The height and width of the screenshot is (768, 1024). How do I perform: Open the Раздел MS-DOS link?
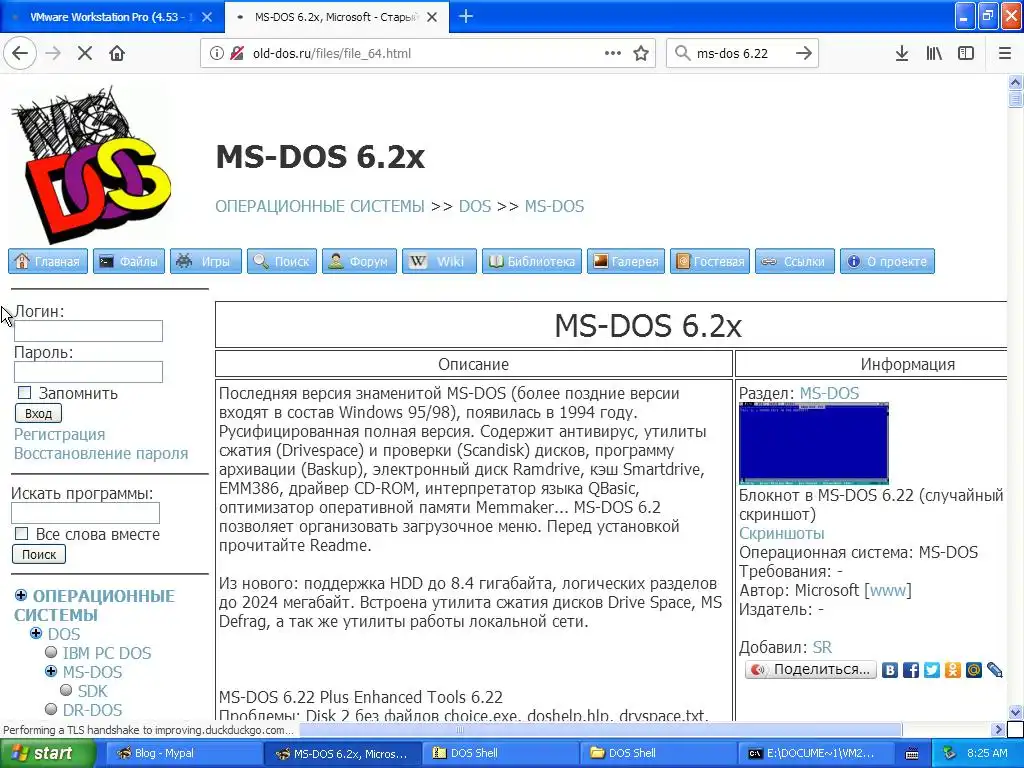(829, 393)
